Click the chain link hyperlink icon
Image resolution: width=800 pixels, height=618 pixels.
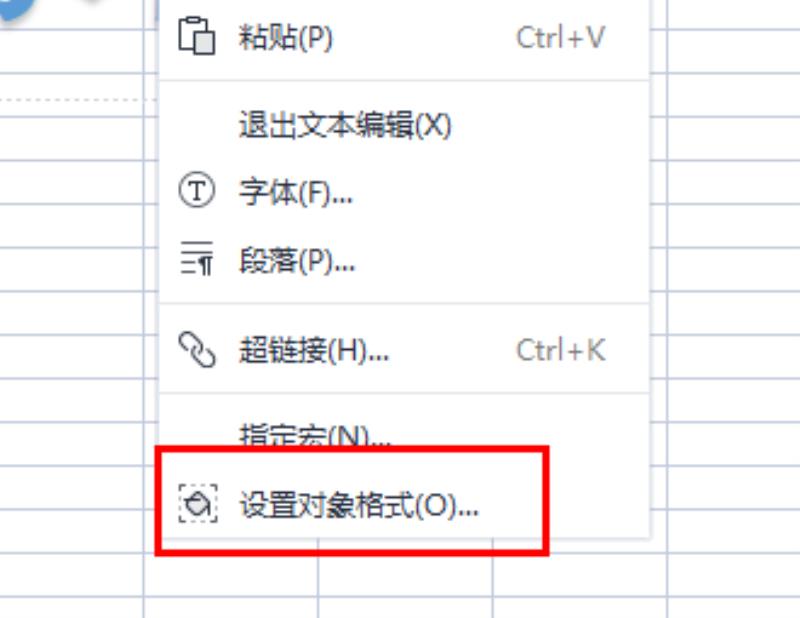pyautogui.click(x=197, y=350)
